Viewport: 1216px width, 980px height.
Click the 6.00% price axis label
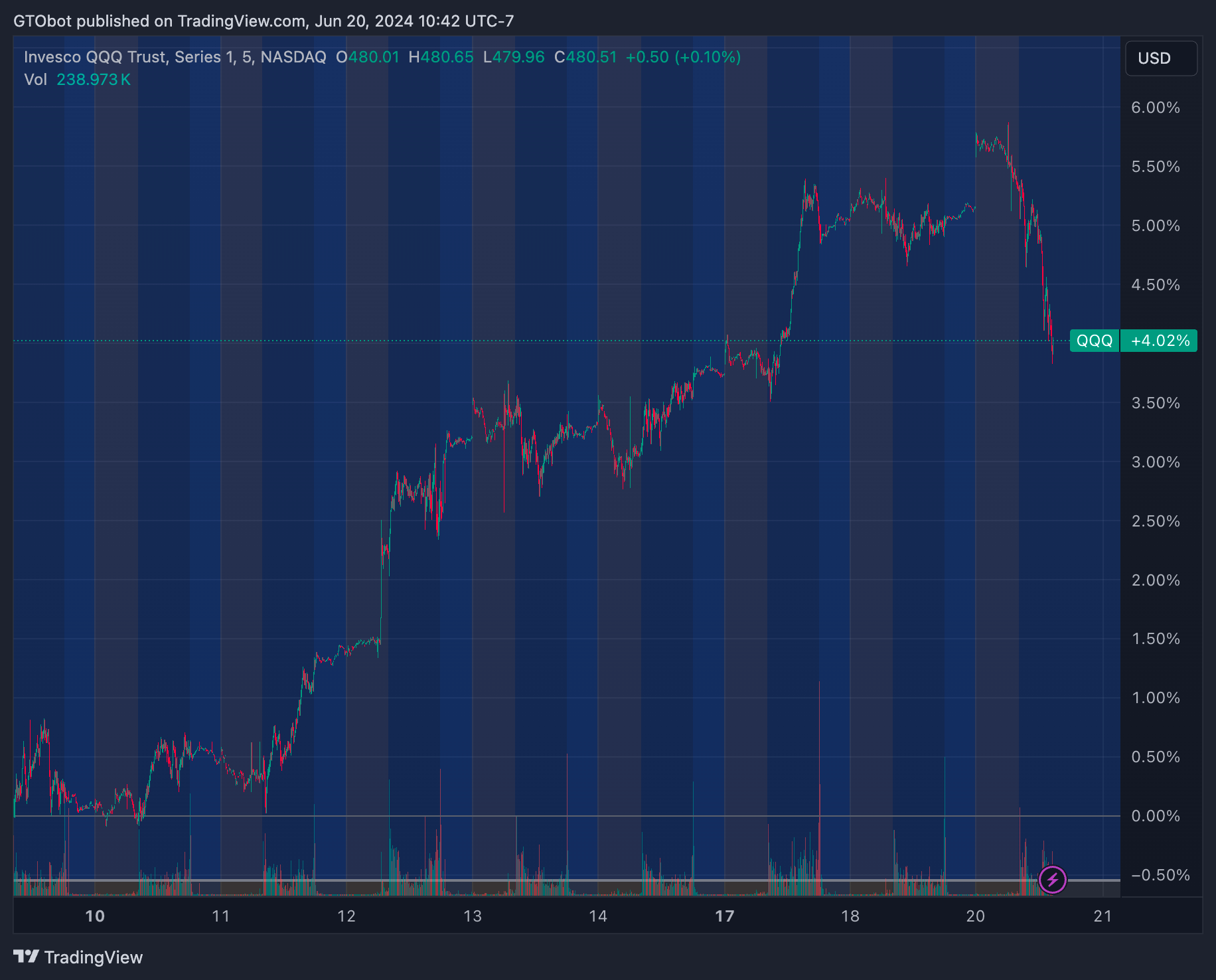1156,108
